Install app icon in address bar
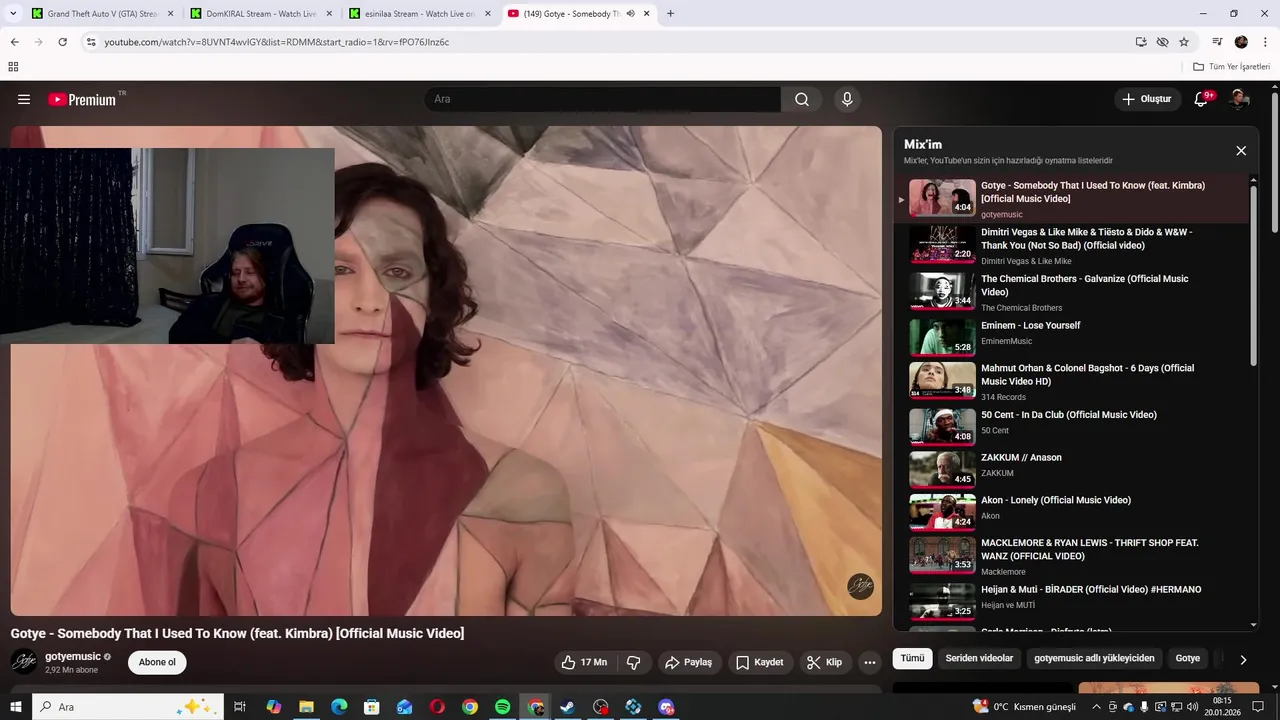 pos(1141,42)
